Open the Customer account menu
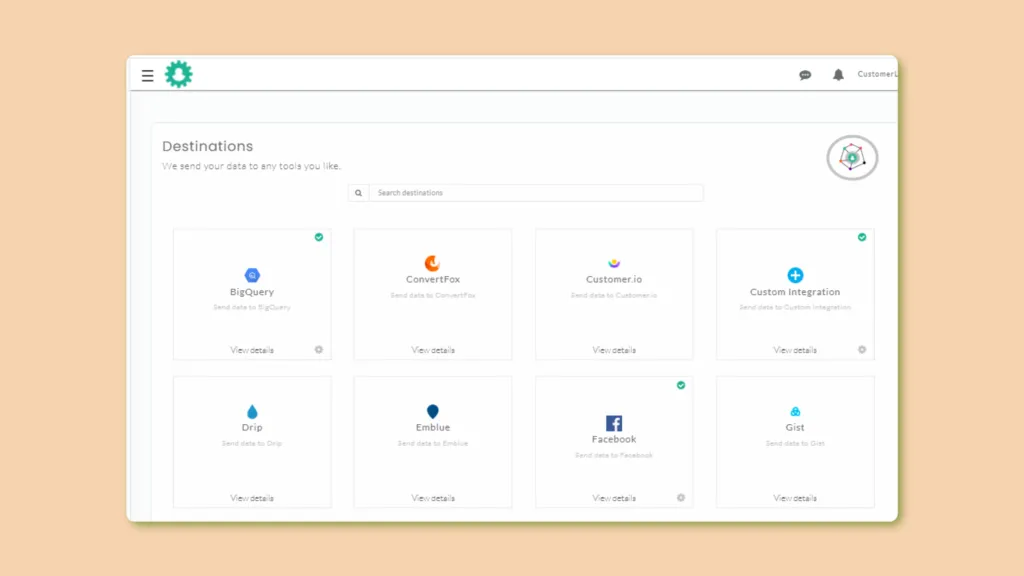 click(x=877, y=74)
